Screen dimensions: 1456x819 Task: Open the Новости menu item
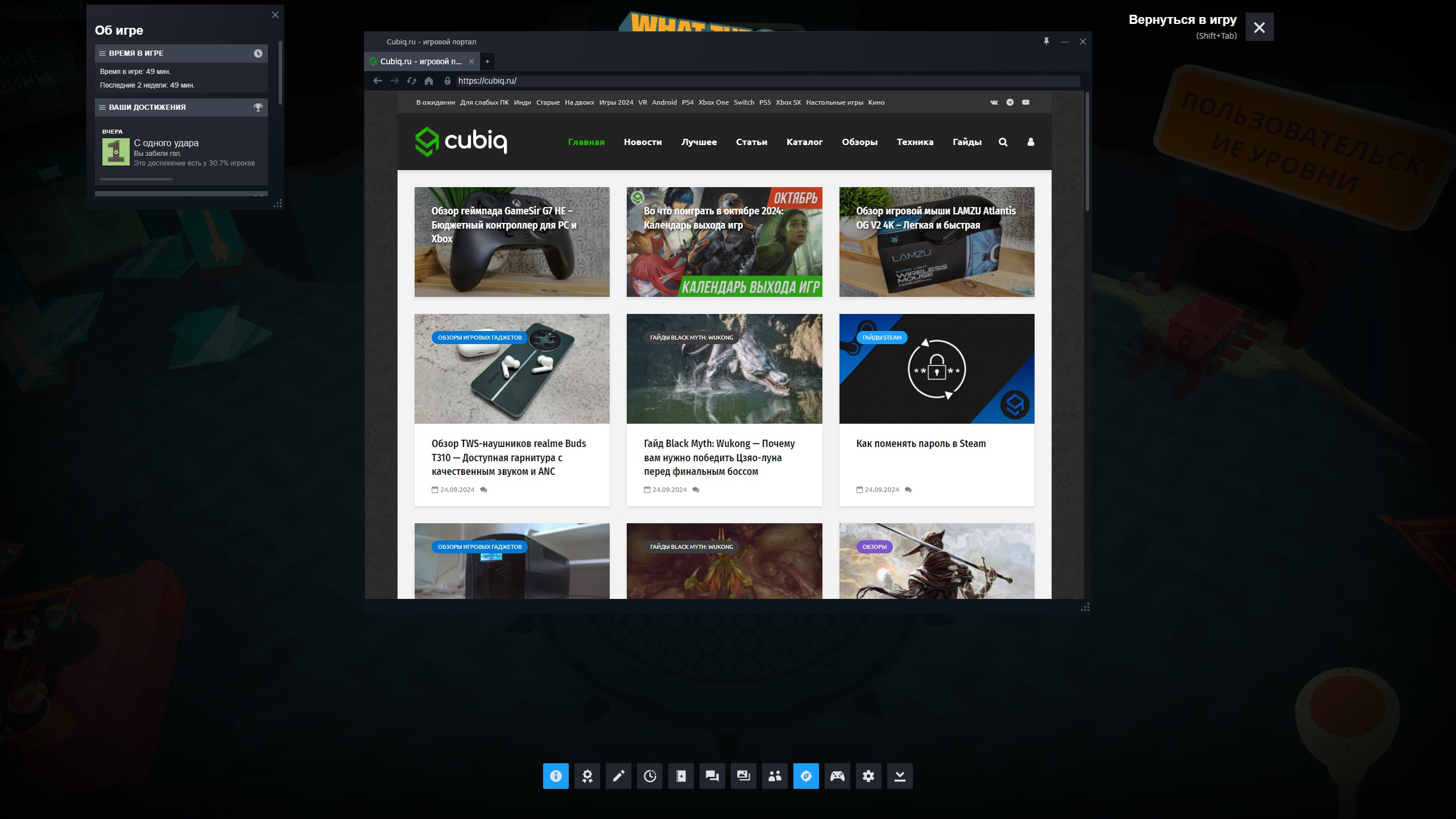[x=643, y=142]
